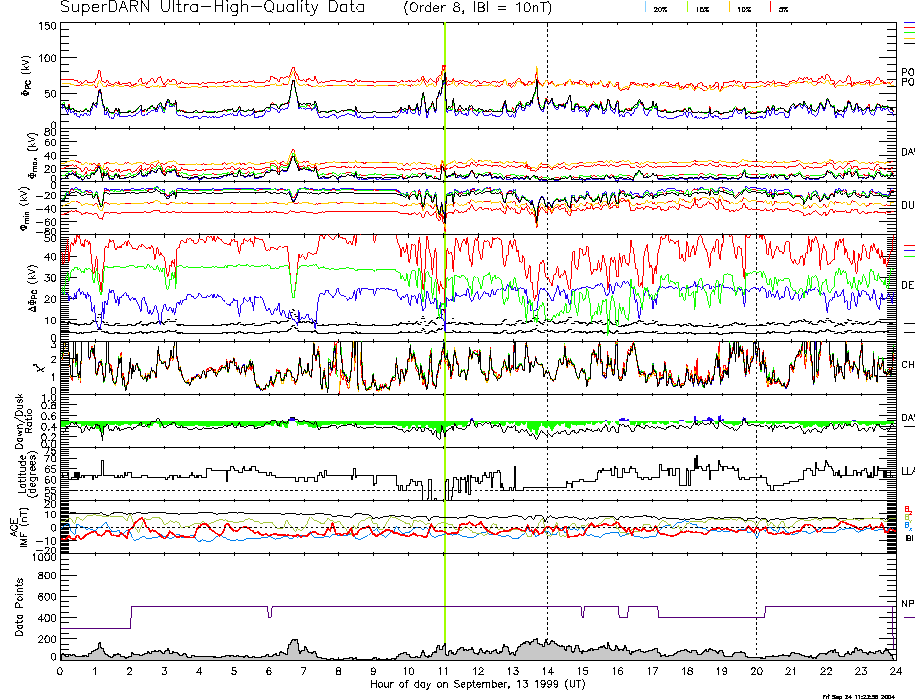Click the plot creation timestamp 'Fri Sep 24 2004'

point(858,696)
